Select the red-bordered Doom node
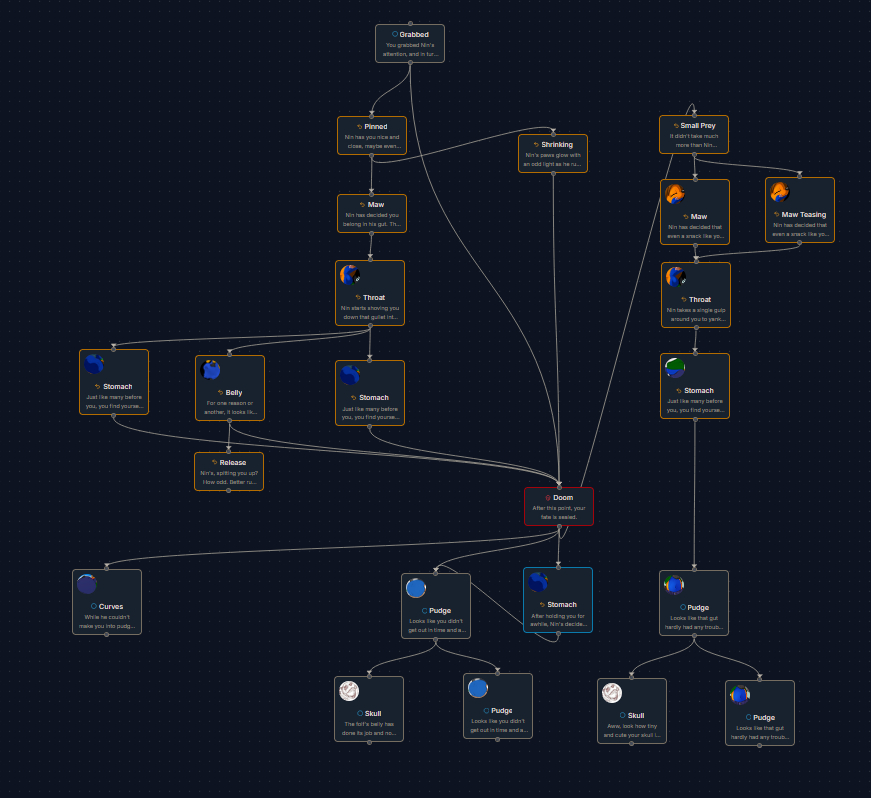Viewport: 871px width, 798px height. coord(558,506)
